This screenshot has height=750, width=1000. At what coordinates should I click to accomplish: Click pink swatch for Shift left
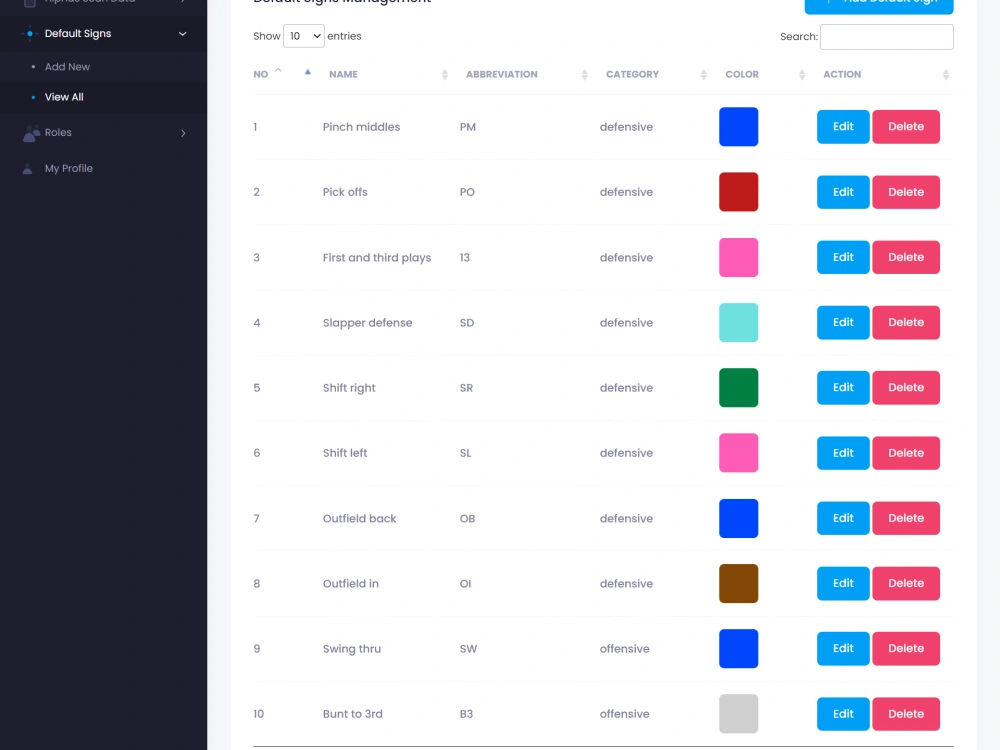739,453
